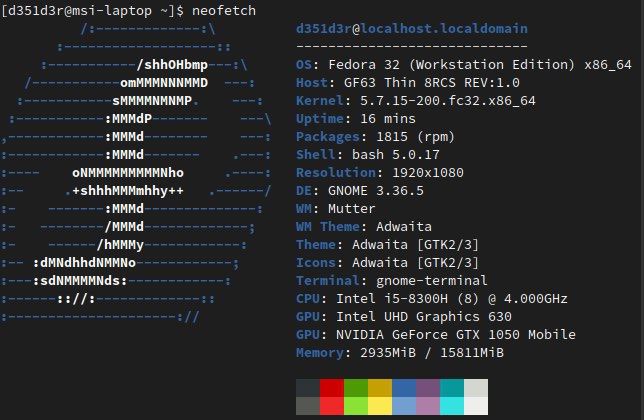Click the Packages line 1815 (rpm)
644x420 pixels.
point(375,137)
